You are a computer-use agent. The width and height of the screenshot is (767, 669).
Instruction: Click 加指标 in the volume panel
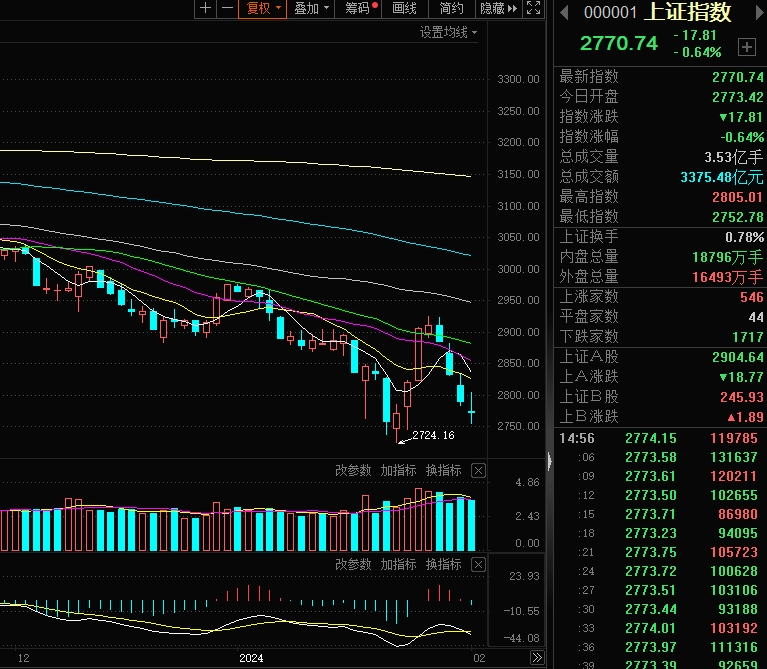(x=398, y=470)
